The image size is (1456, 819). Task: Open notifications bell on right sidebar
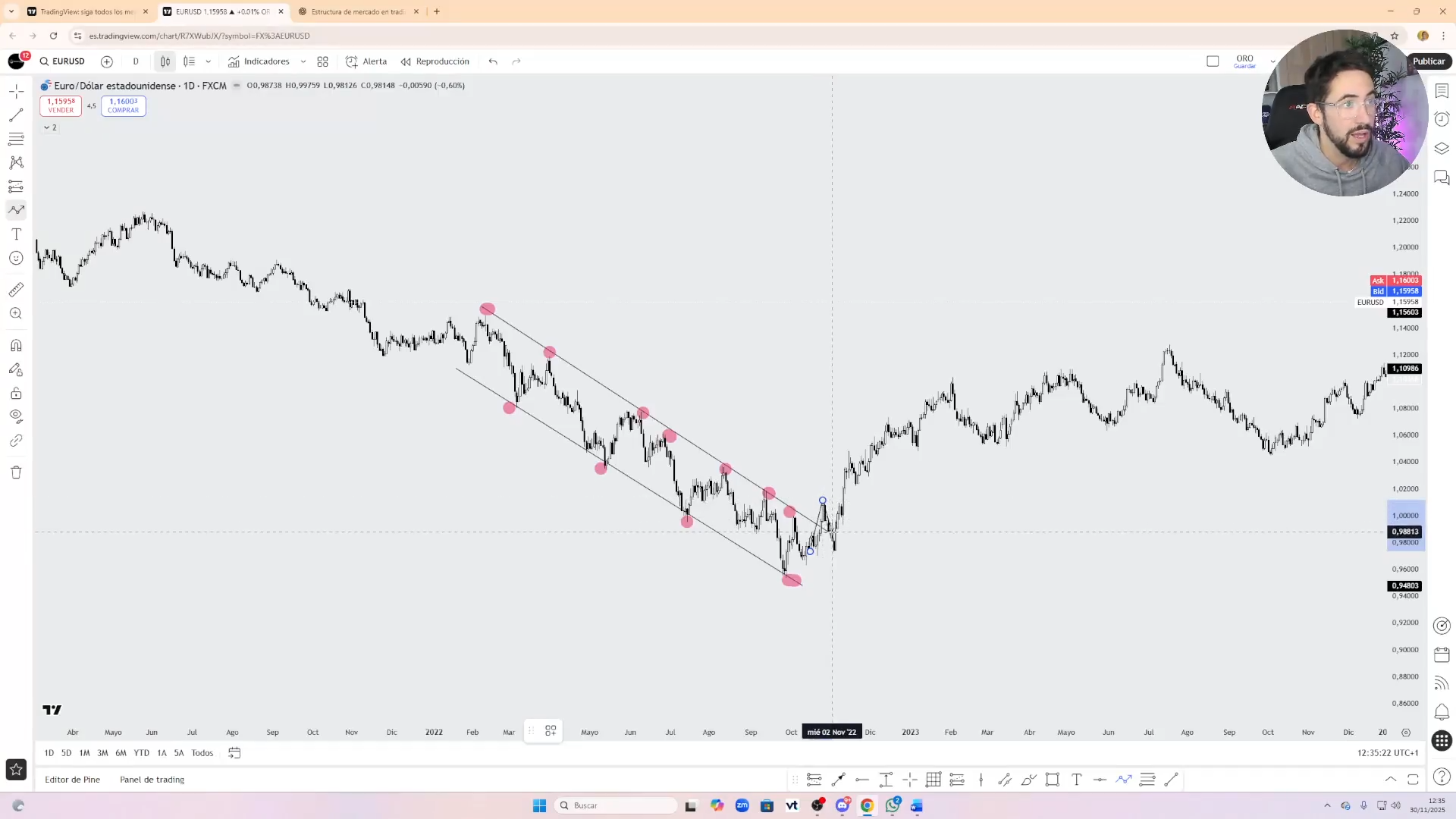(1442, 712)
